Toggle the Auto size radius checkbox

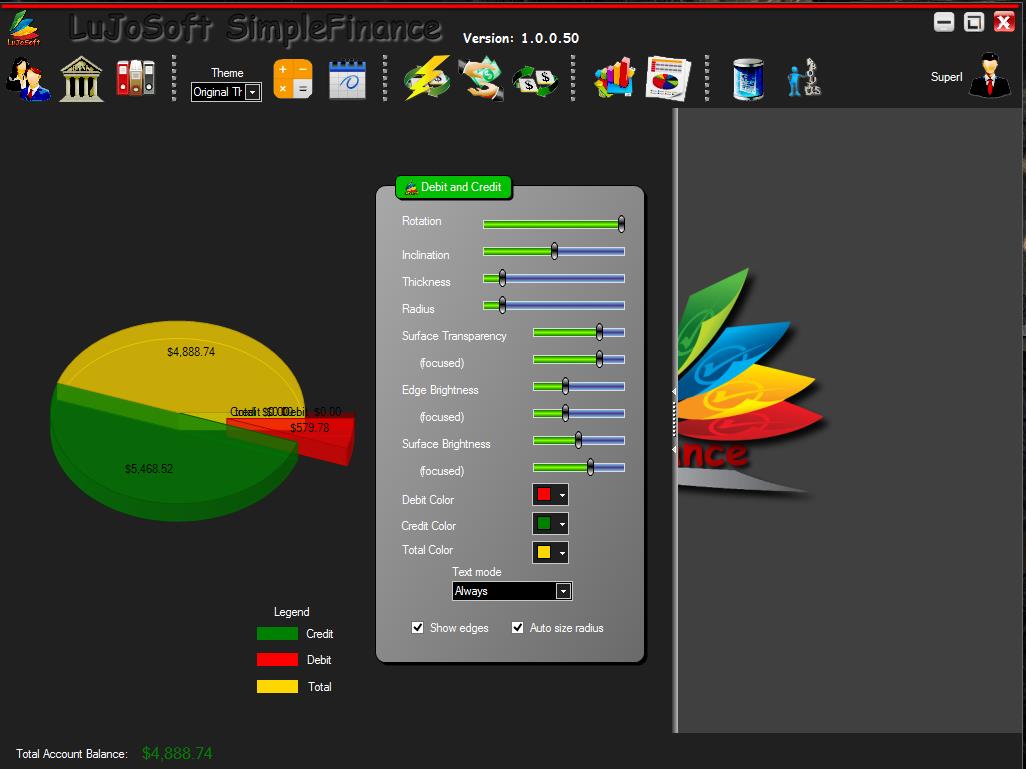(518, 628)
